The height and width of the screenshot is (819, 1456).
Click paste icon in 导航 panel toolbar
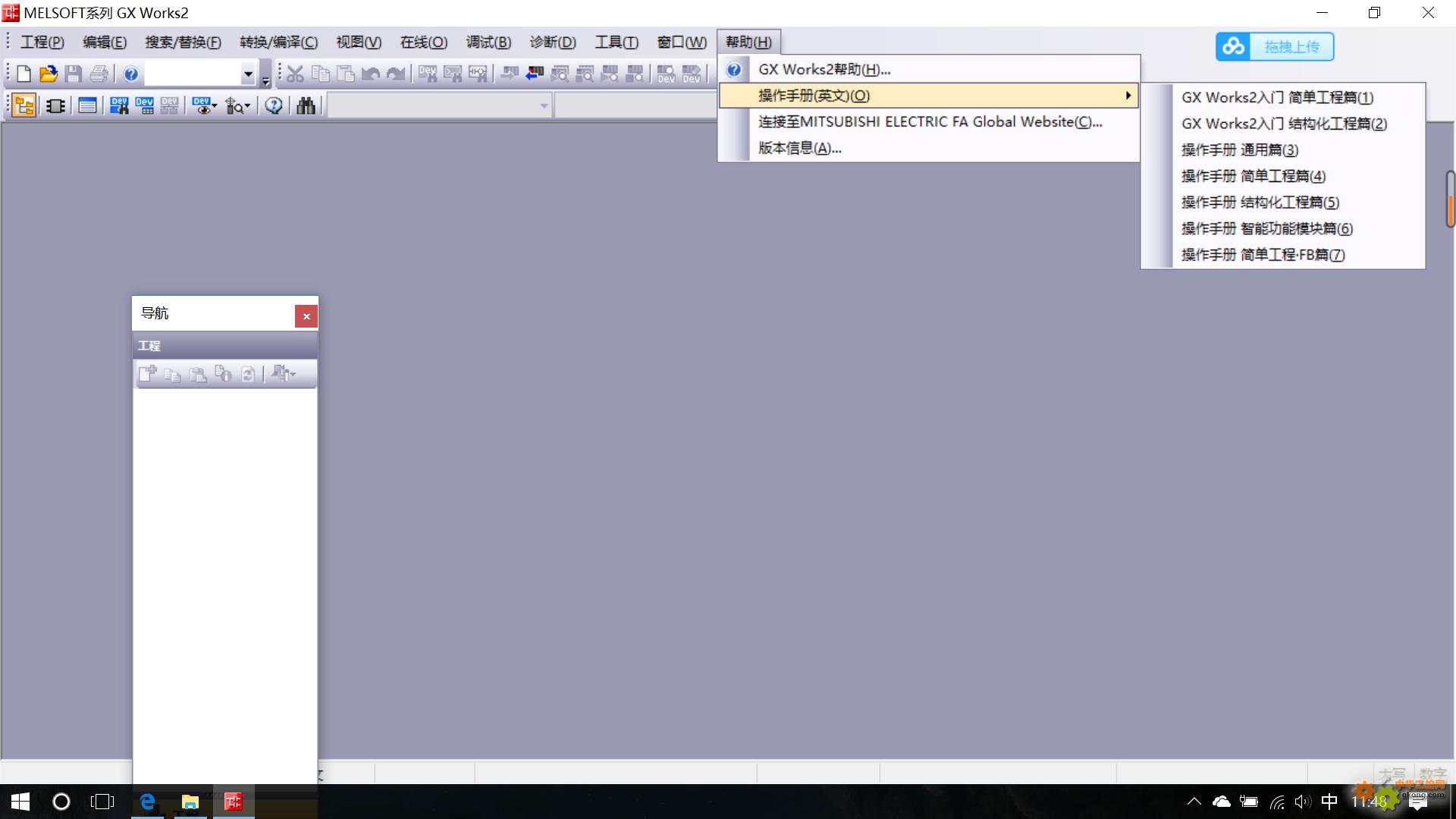click(x=197, y=375)
